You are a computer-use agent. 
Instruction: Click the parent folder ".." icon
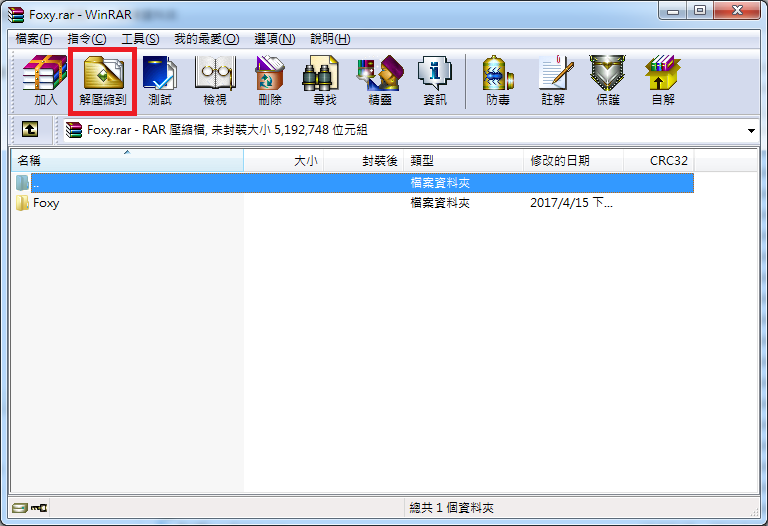(22, 183)
